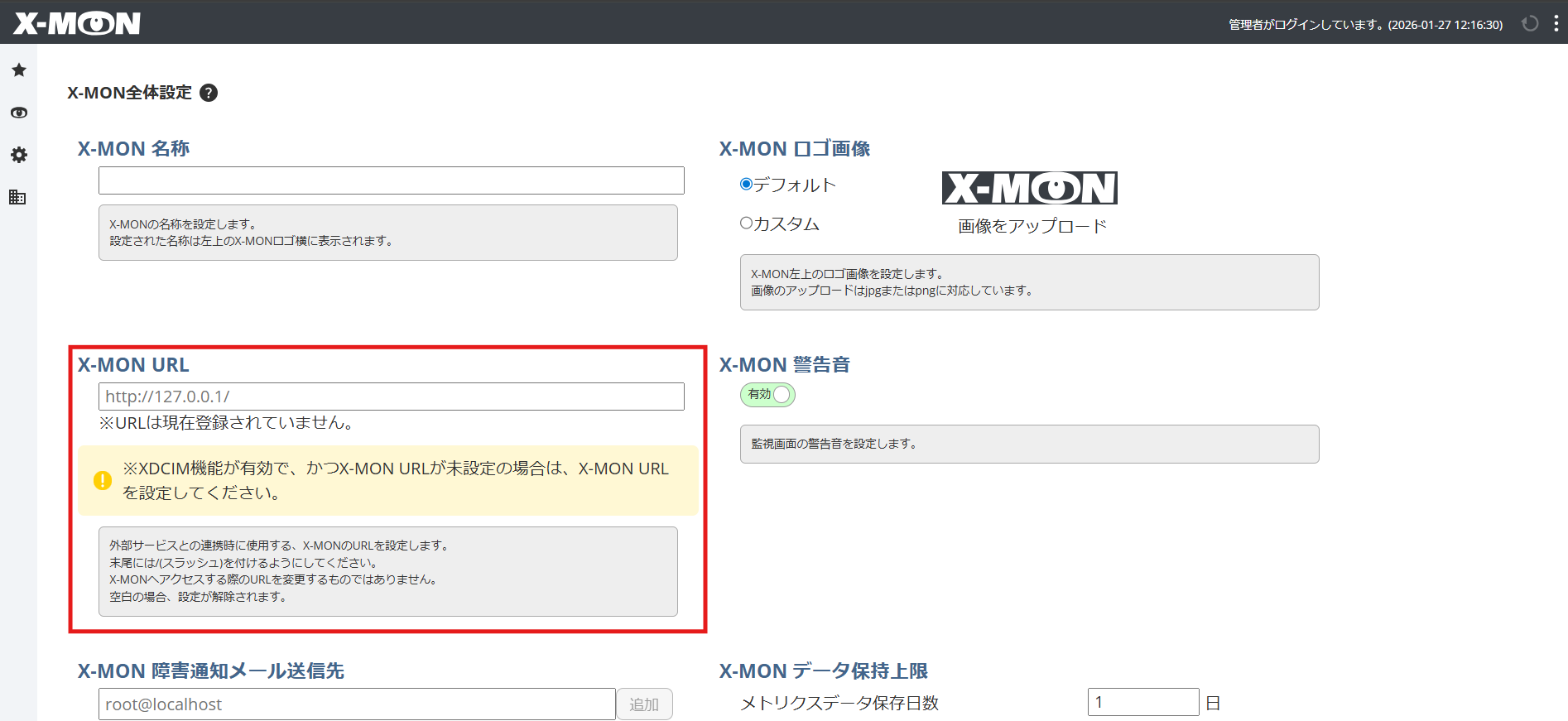Click the yellow warning exclamation icon

(103, 480)
